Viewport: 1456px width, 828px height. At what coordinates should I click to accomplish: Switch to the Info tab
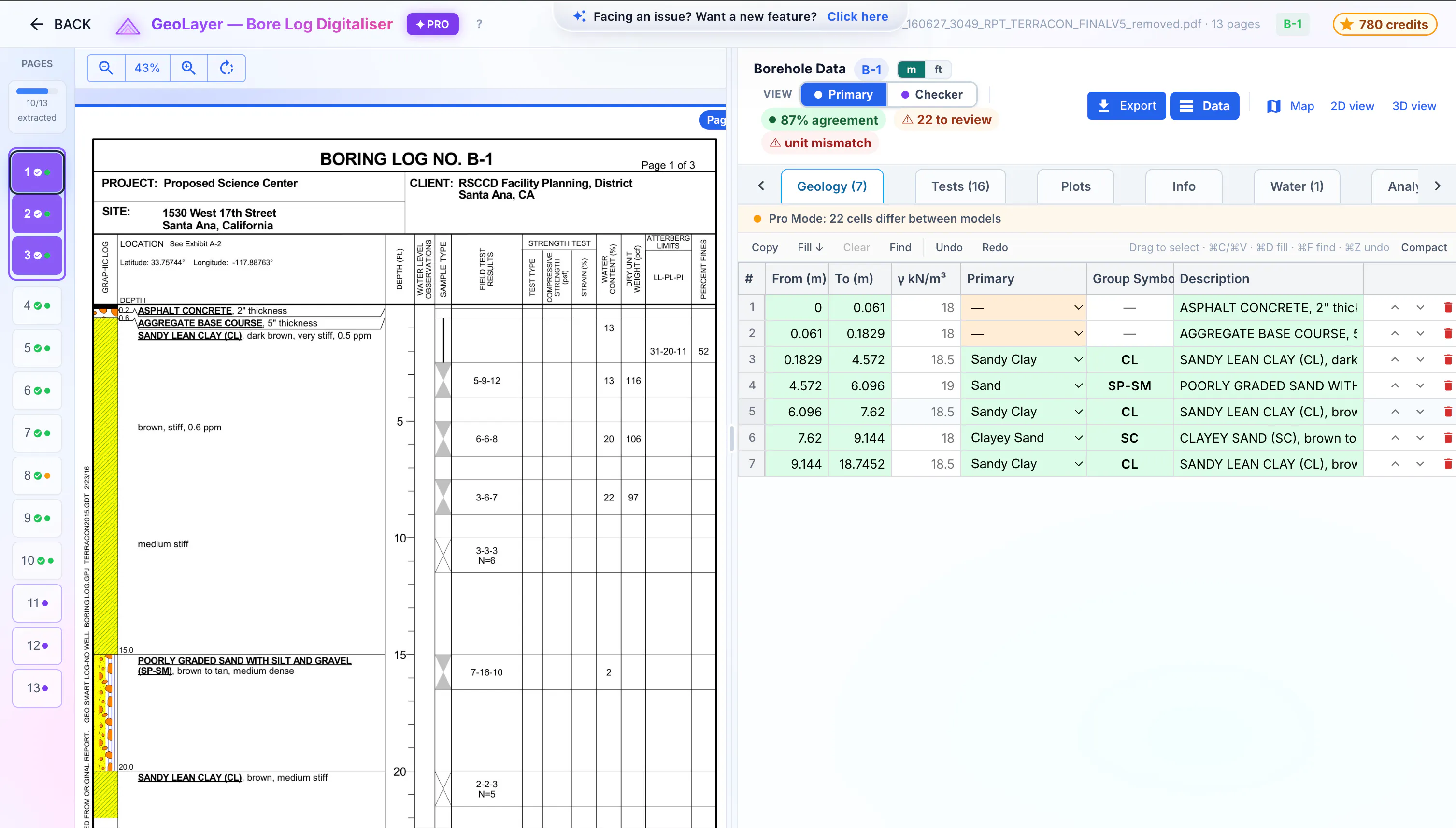tap(1184, 186)
